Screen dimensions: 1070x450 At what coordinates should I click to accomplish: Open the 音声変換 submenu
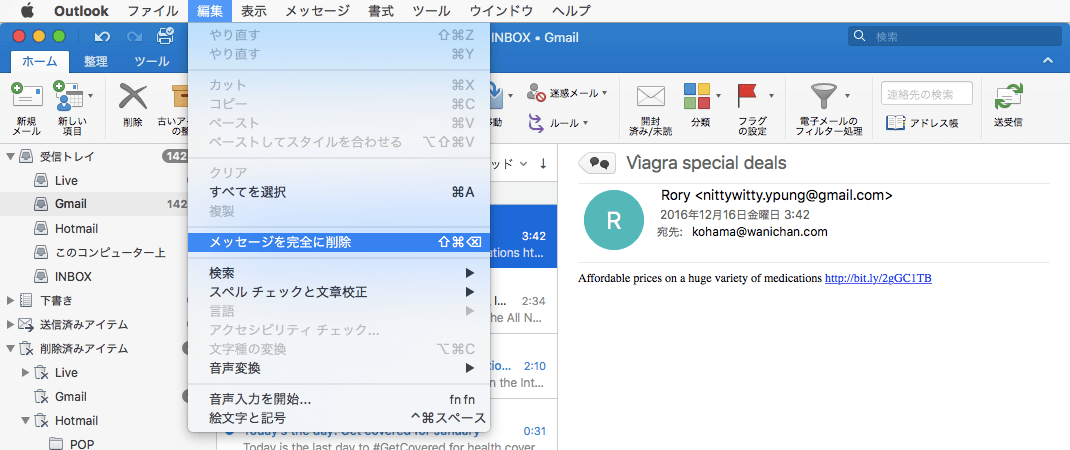pos(339,368)
